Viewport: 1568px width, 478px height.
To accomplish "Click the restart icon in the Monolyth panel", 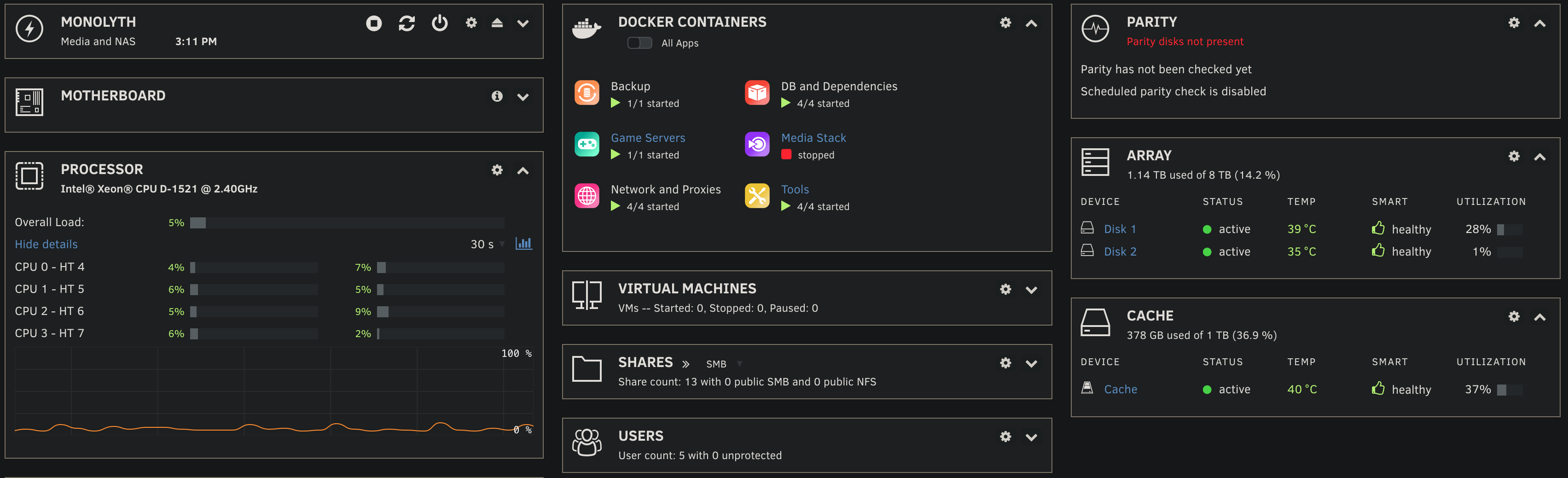I will [407, 24].
